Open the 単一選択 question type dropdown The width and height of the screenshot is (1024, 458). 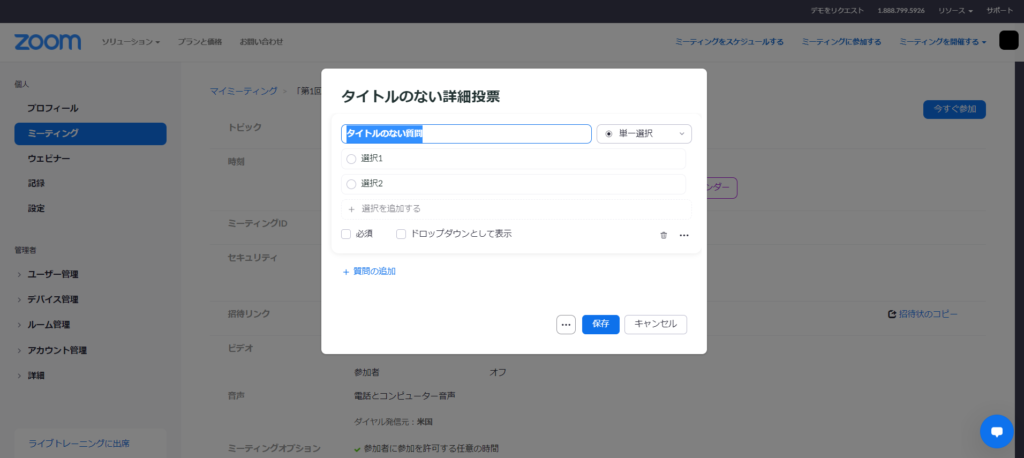click(x=644, y=134)
